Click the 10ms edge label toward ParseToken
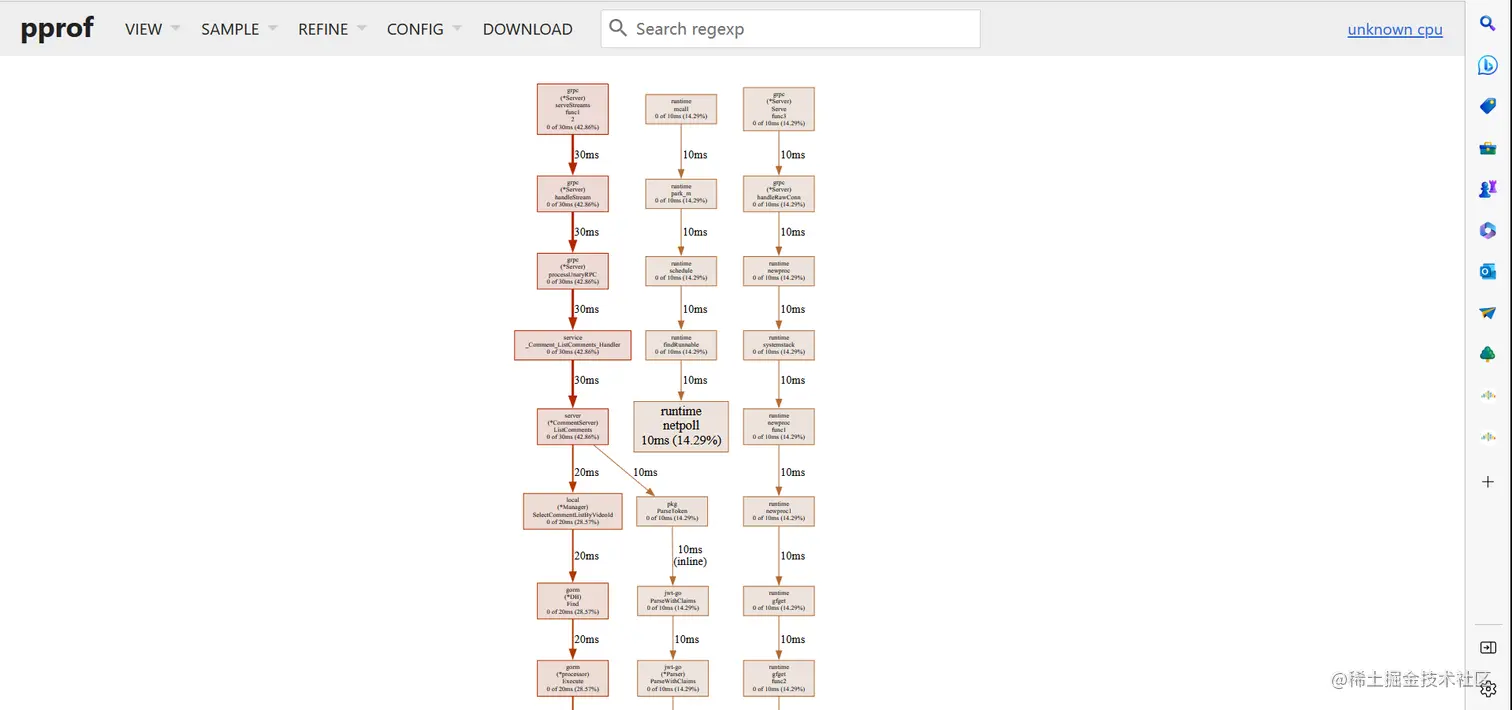1512x710 pixels. (x=645, y=472)
